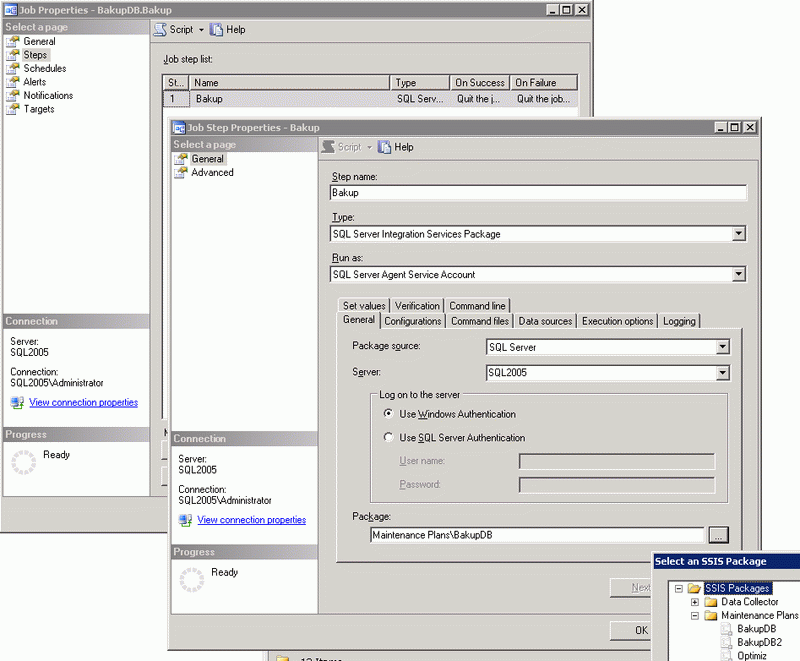The image size is (800, 661).
Task: Open the Script icon in Job Properties toolbar
Action: coord(160,30)
